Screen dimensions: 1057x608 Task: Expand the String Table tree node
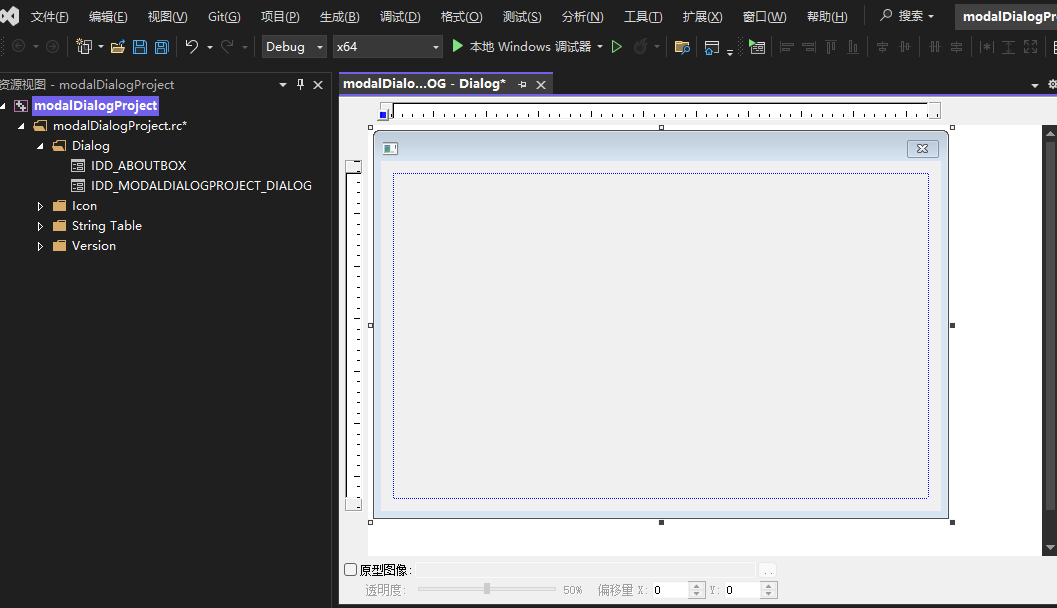pos(41,225)
